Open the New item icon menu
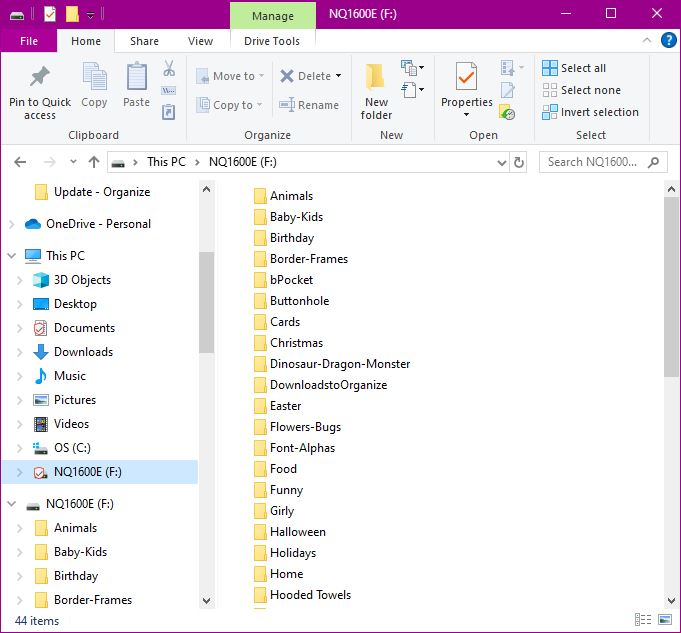 412,68
